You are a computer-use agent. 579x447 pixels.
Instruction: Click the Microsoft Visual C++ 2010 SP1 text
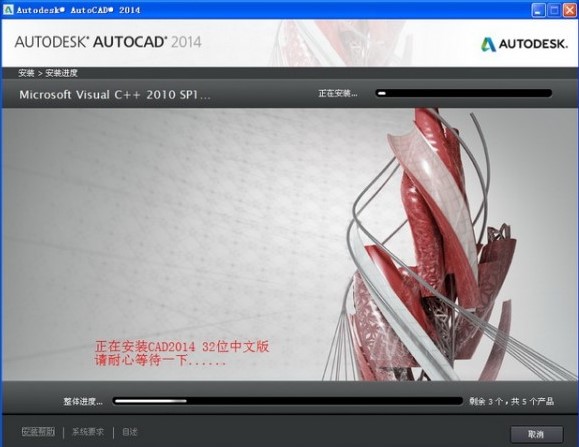pos(115,95)
